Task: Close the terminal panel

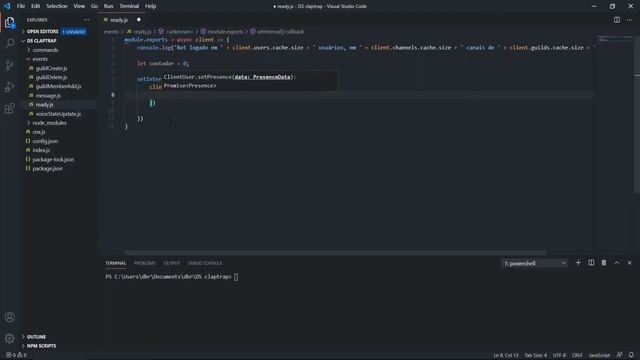Action: [629, 263]
